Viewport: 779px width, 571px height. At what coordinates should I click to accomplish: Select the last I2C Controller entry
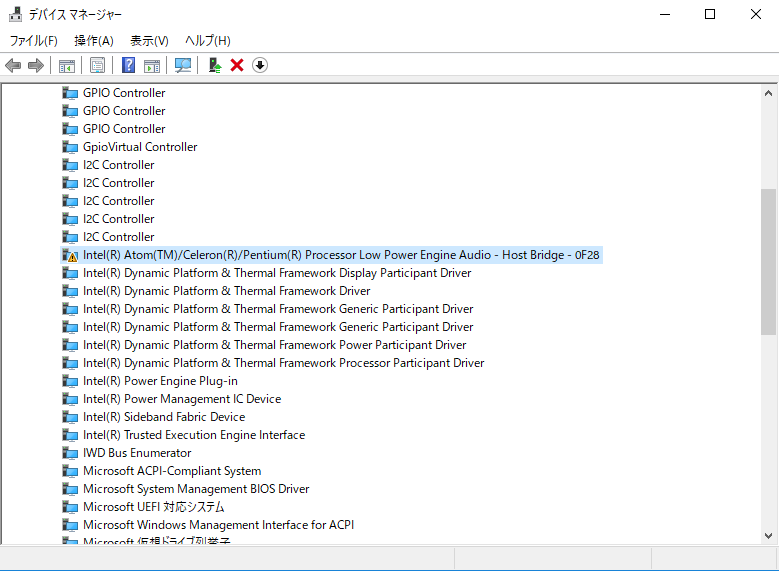(x=119, y=237)
